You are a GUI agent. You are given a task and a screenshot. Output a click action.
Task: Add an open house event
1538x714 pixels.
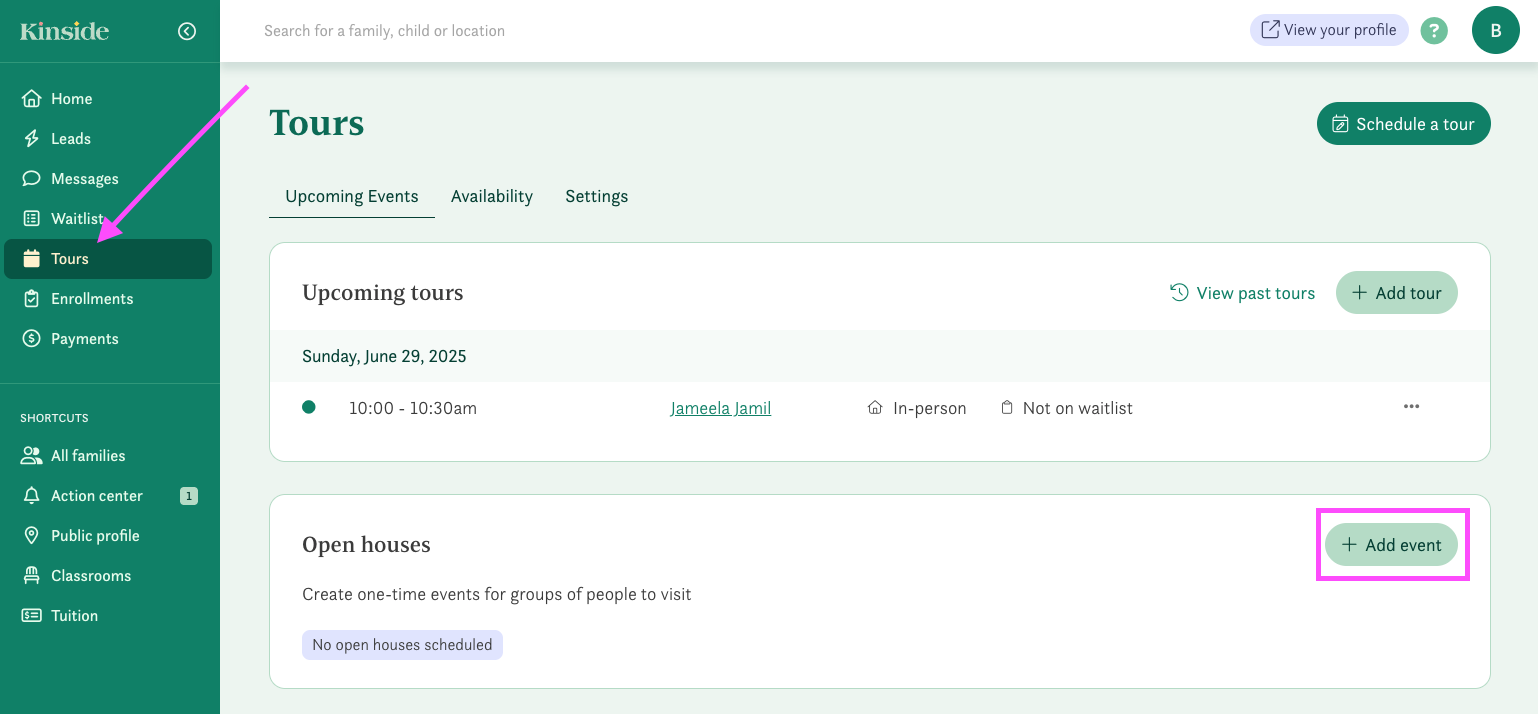pyautogui.click(x=1391, y=544)
